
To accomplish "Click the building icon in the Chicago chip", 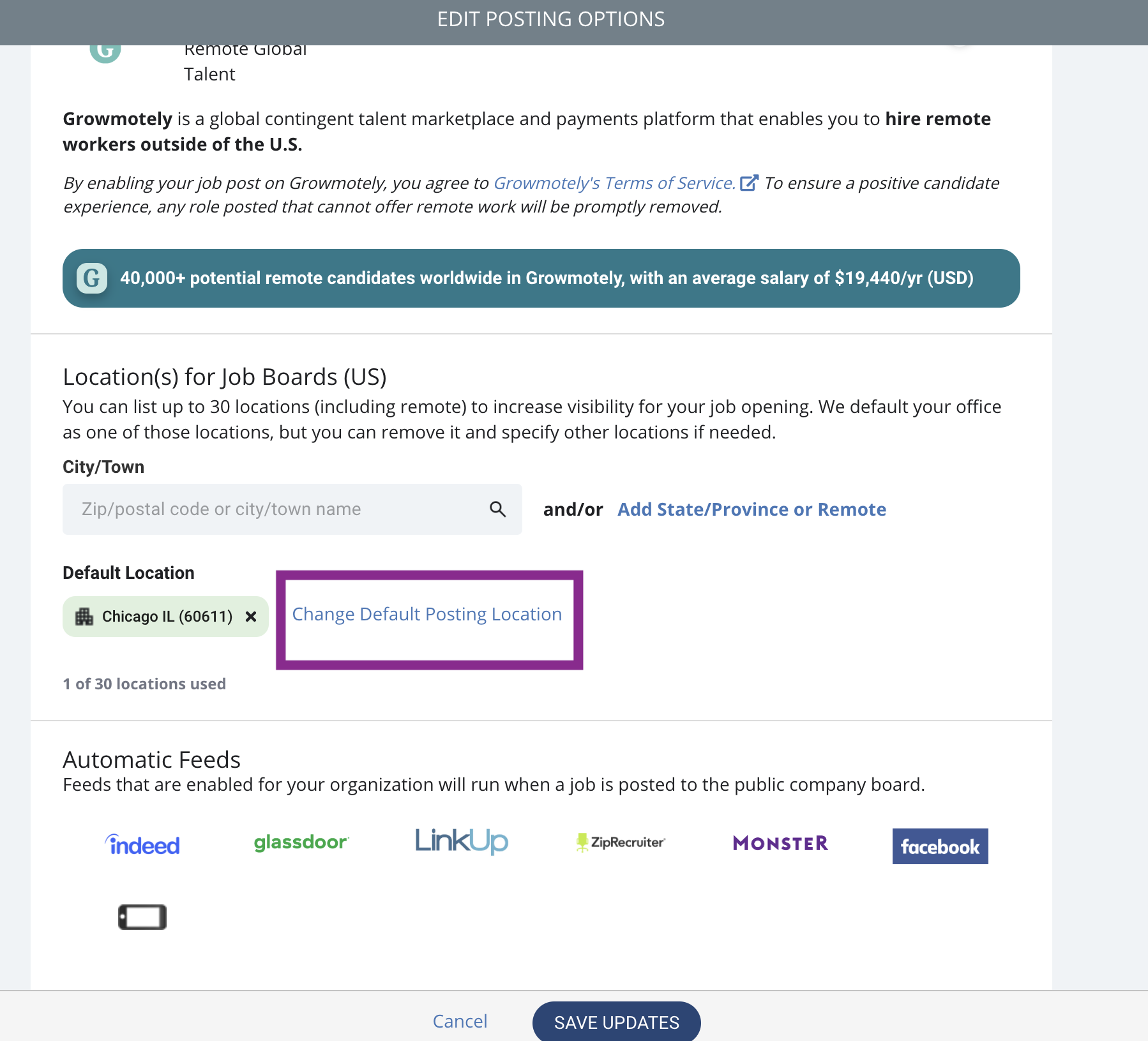I will click(84, 617).
